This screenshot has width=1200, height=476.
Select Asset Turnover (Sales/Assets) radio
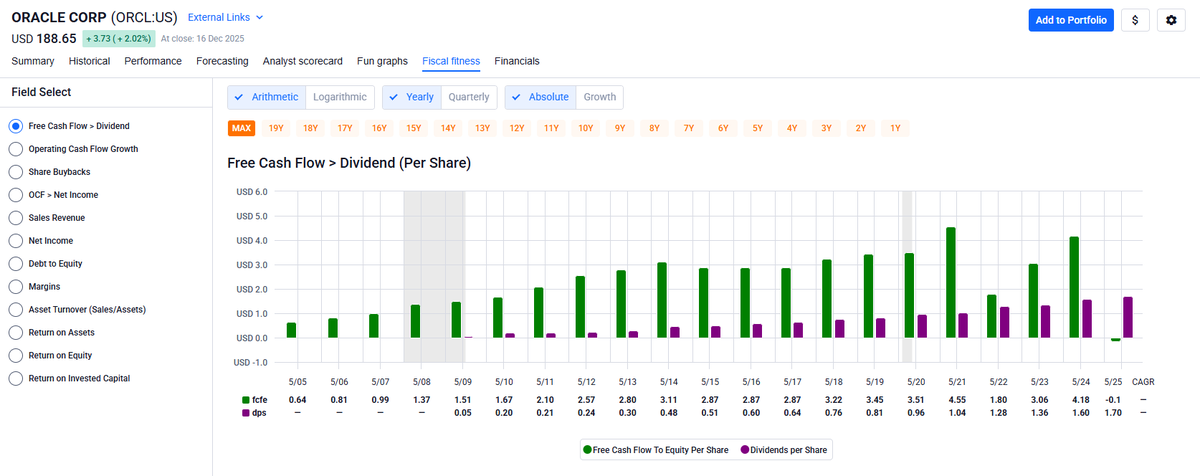click(x=15, y=310)
